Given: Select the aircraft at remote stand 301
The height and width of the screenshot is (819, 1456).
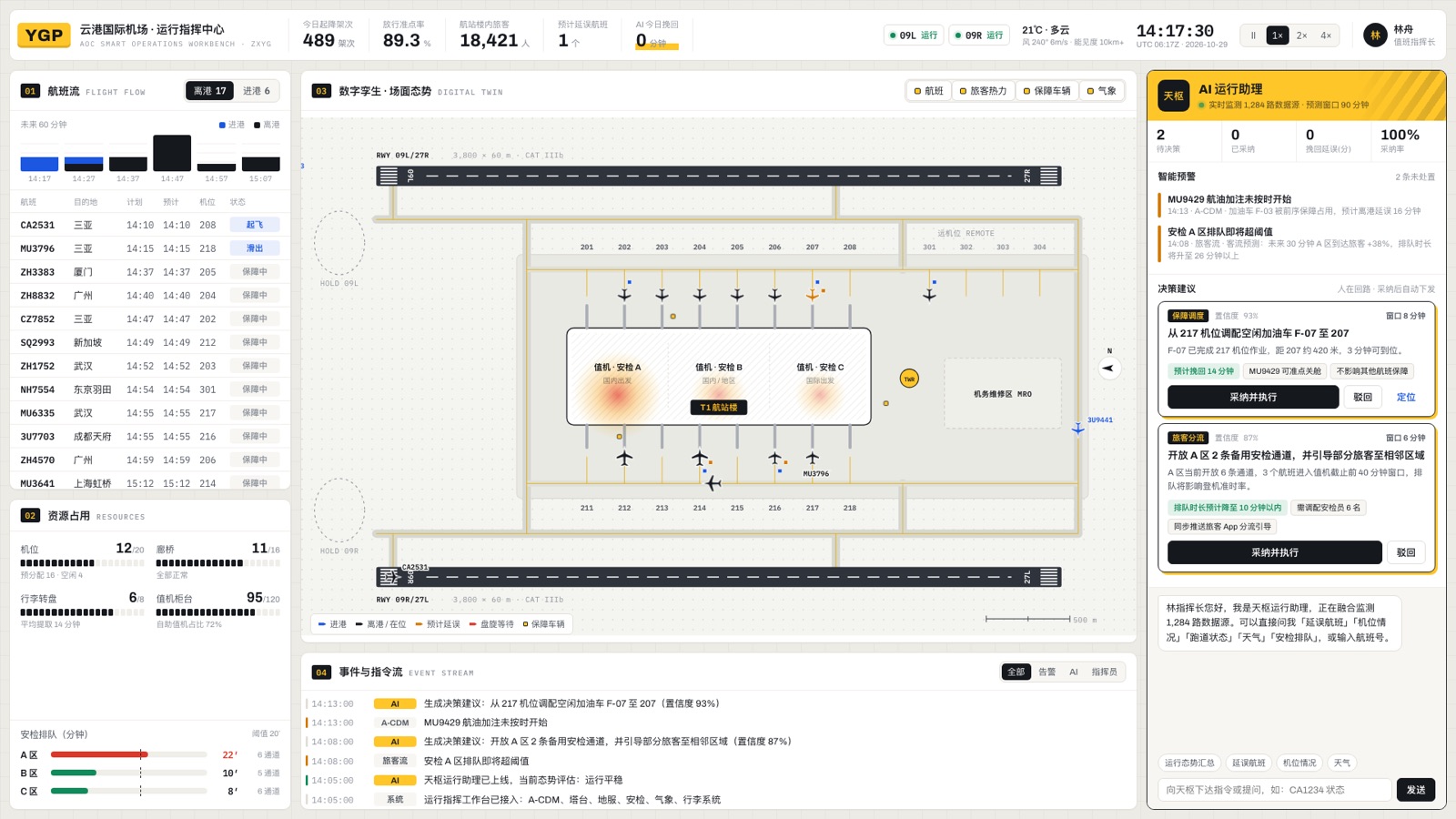Looking at the screenshot, I should (929, 295).
